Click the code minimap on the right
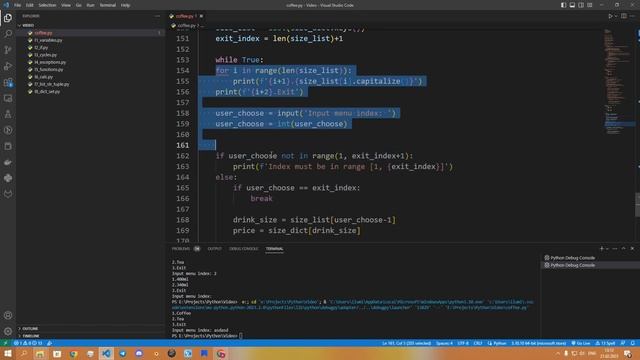Screen dimensions: 640x360 [x=619, y=82]
